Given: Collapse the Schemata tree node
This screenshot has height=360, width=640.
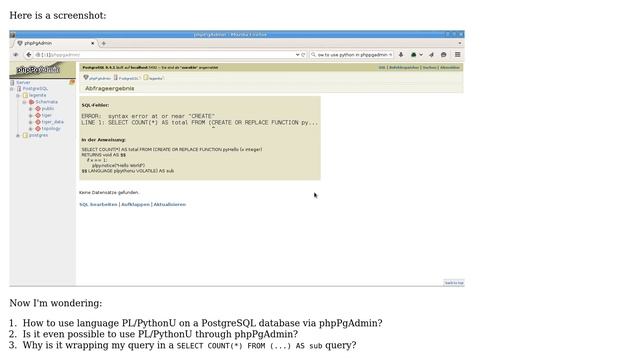Looking at the screenshot, I should point(24,102).
